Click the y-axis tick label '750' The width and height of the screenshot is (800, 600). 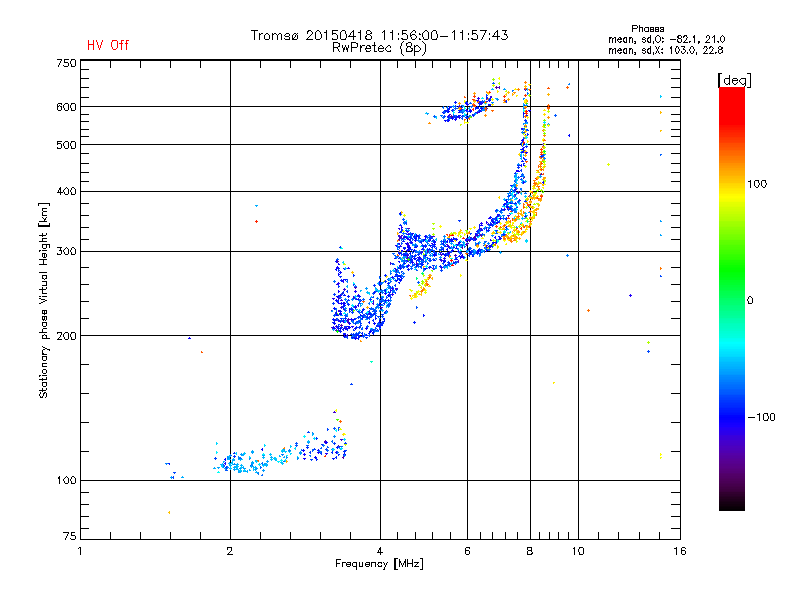[66, 63]
